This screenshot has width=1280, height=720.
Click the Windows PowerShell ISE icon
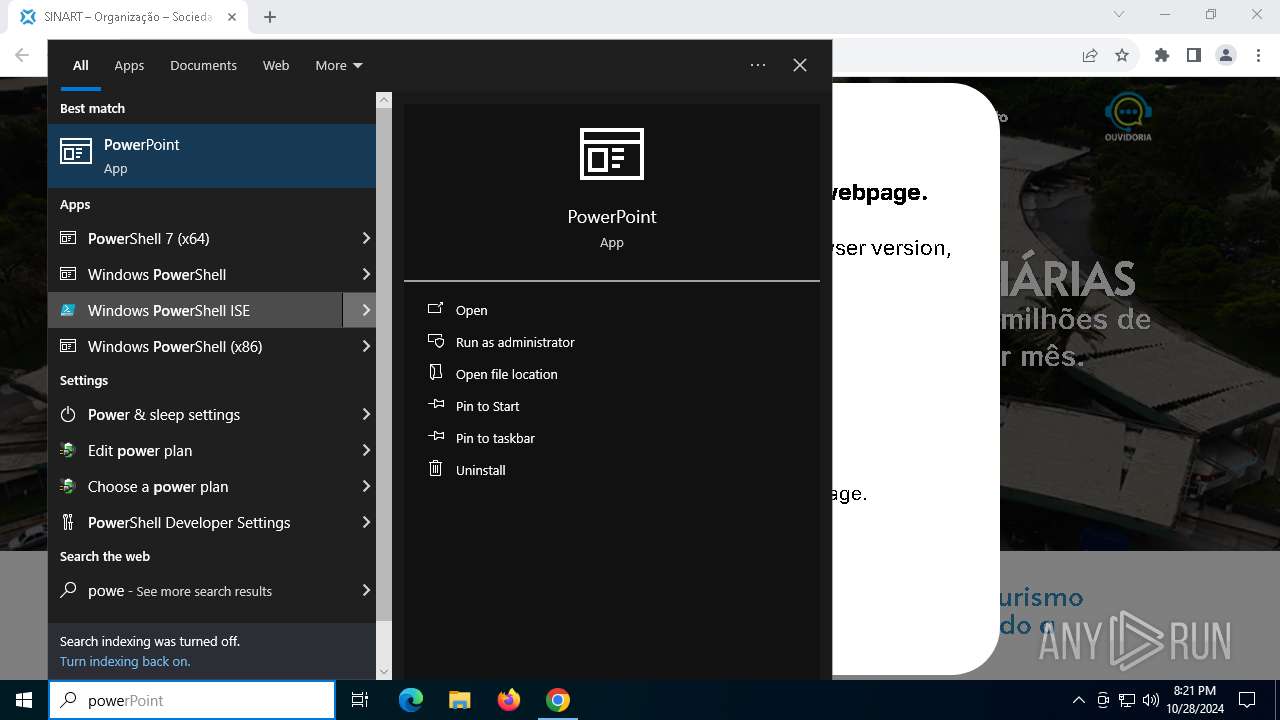click(x=68, y=310)
